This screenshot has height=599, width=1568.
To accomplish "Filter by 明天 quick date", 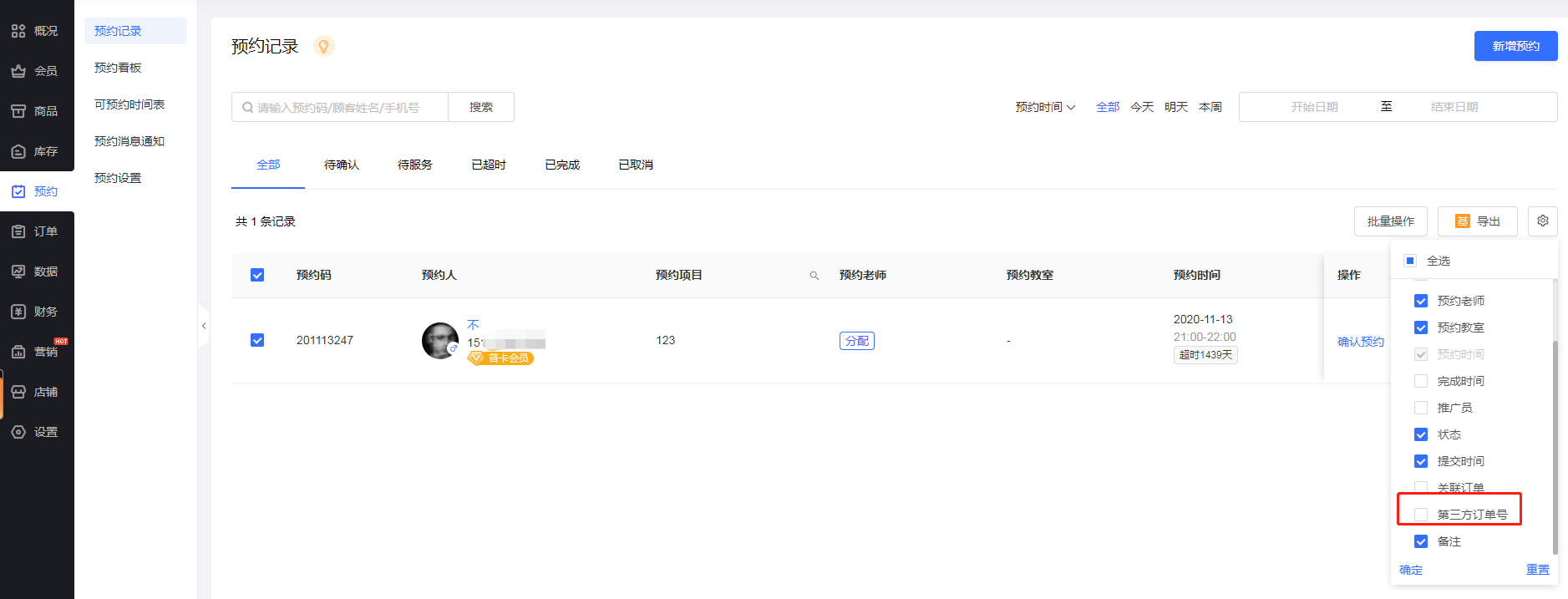I will [x=1176, y=107].
